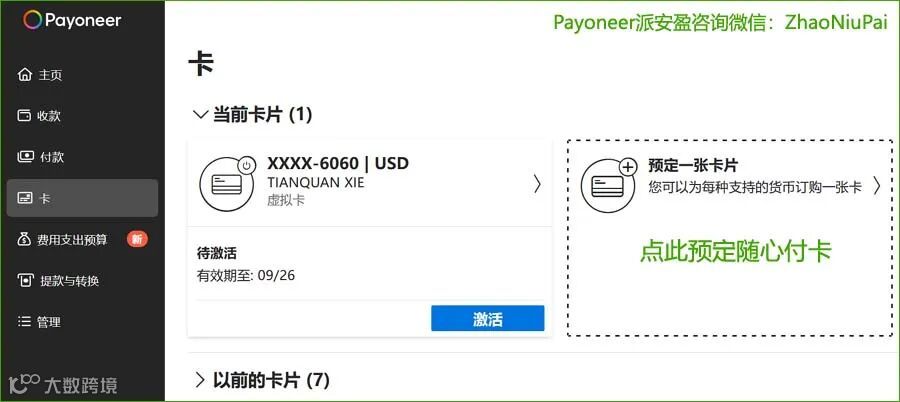Click the Payoneer logo

72,20
